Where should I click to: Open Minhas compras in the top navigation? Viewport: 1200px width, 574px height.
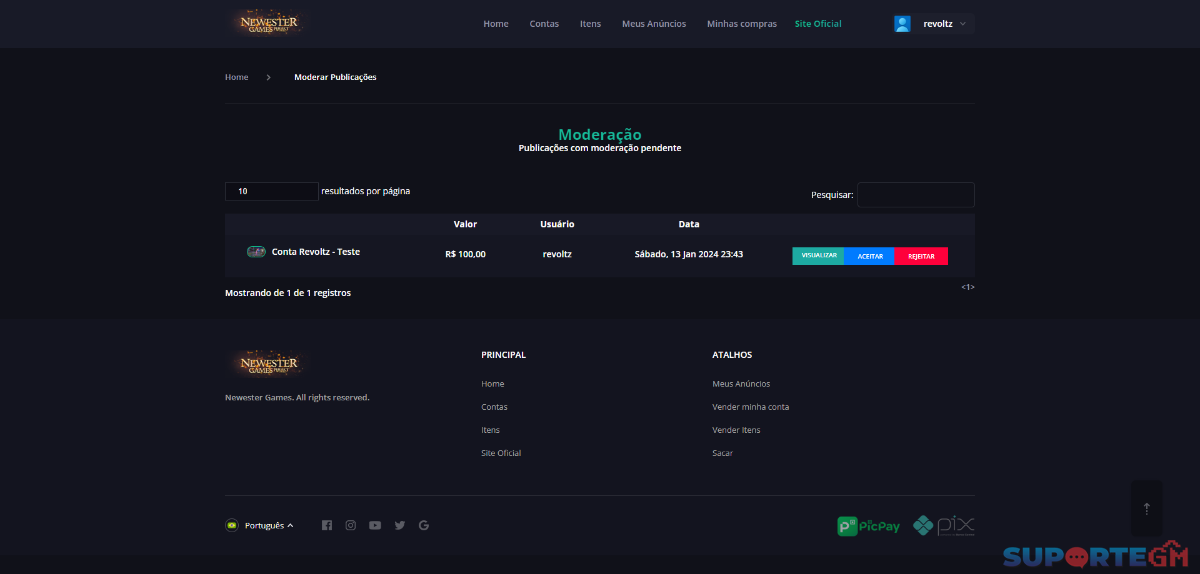[x=741, y=24]
